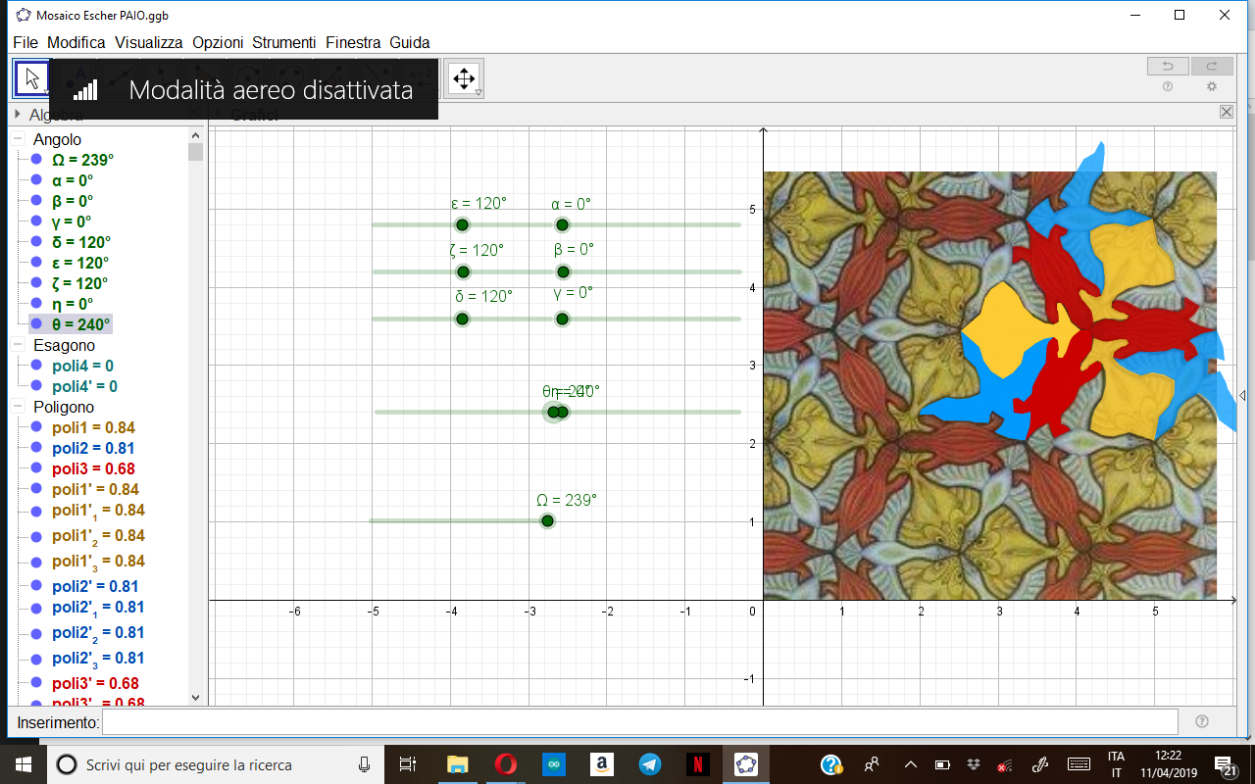Open the Move tool dropdown triangle
1255x784 pixels.
coord(45,94)
